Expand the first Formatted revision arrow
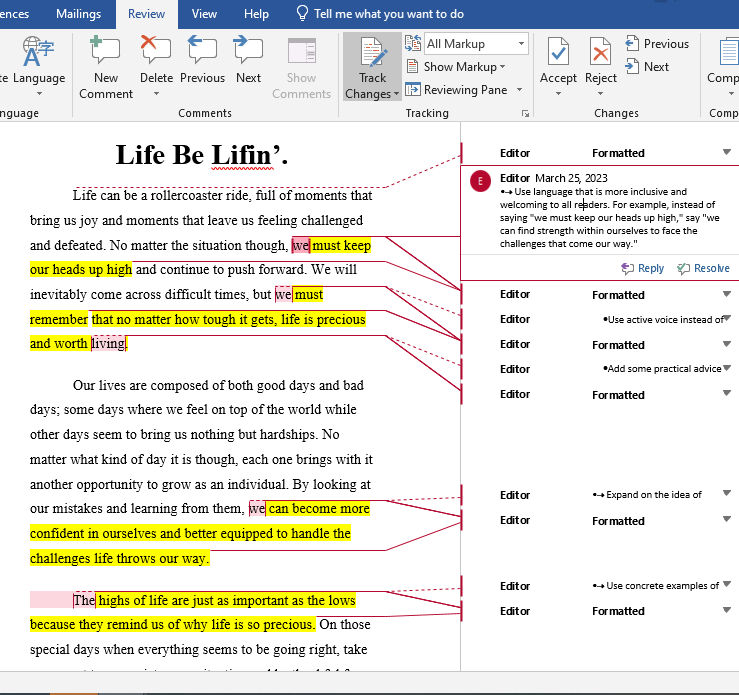Screen dimensions: 739x695 coord(726,152)
